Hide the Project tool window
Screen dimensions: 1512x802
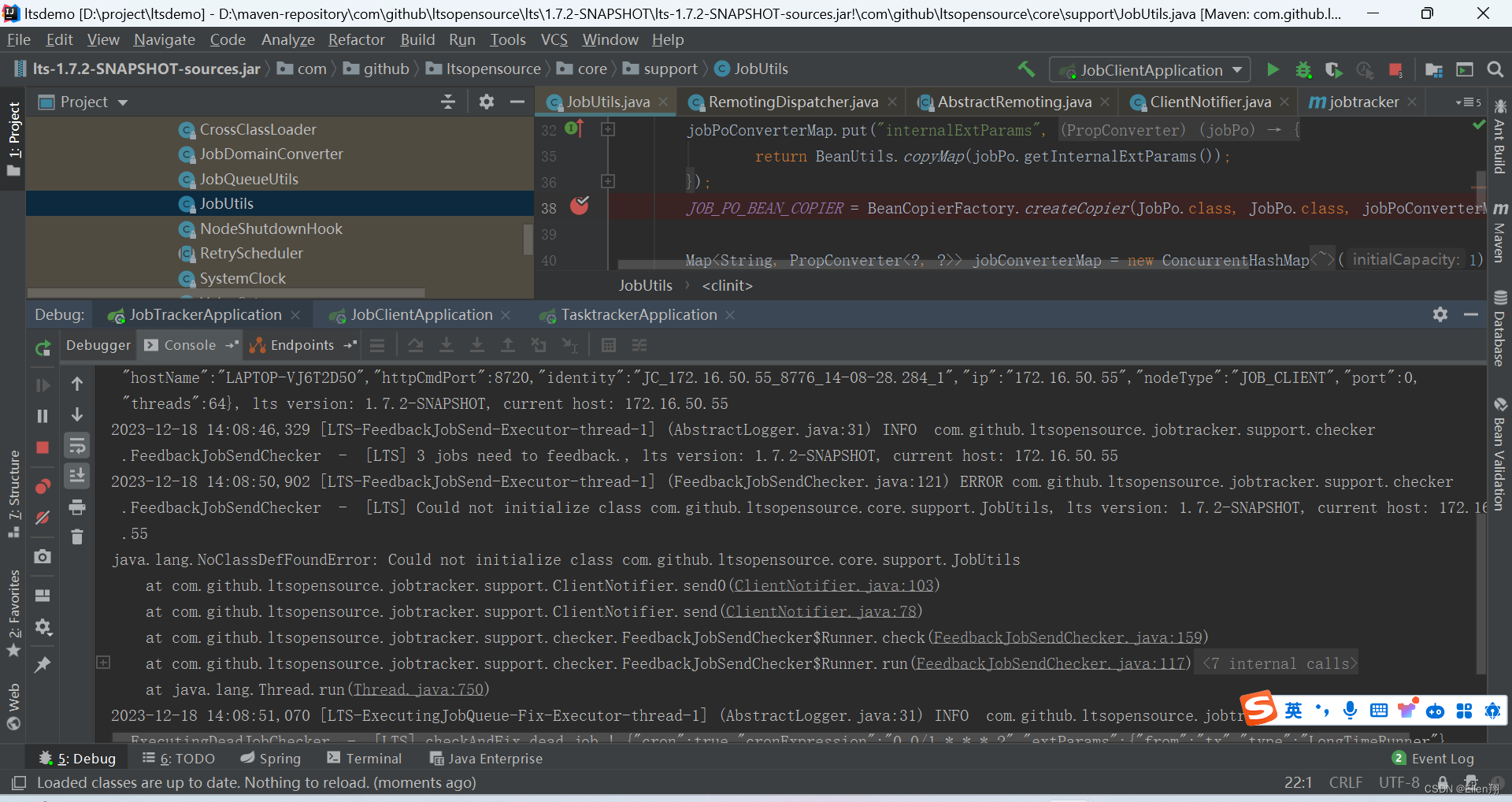517,102
